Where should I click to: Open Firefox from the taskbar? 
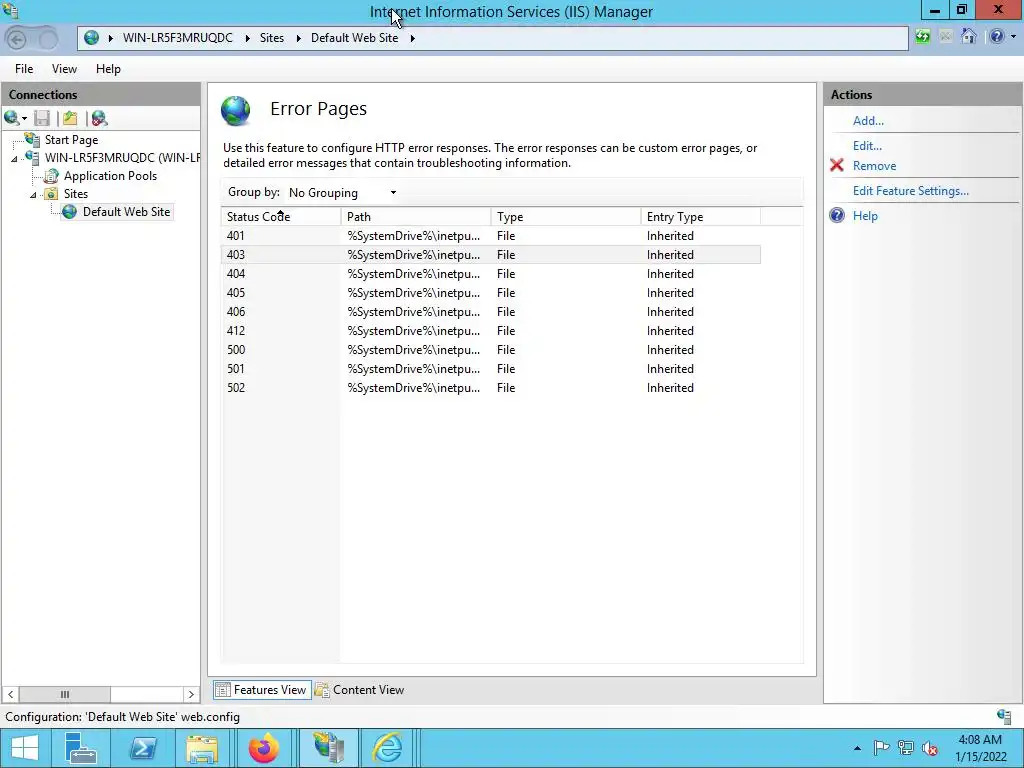pos(264,748)
